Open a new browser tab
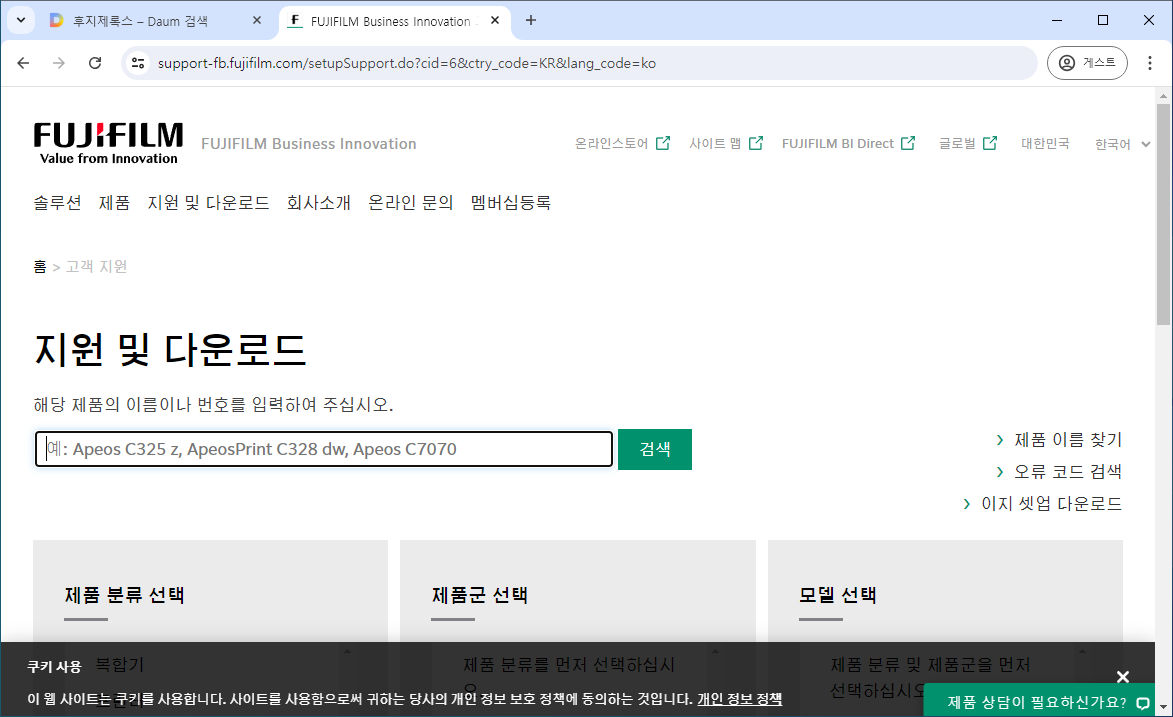This screenshot has width=1173, height=717. (530, 20)
